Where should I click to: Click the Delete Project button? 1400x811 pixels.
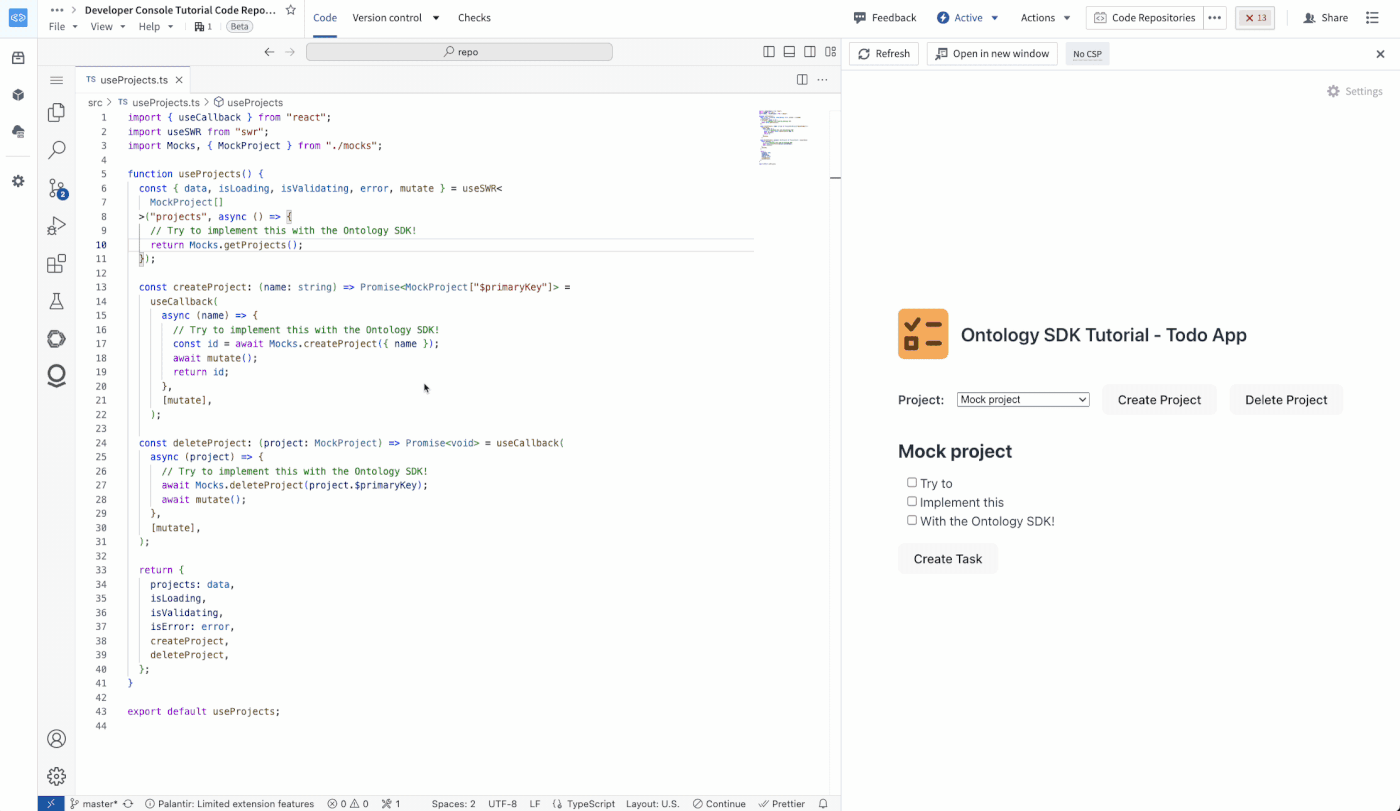point(1286,400)
